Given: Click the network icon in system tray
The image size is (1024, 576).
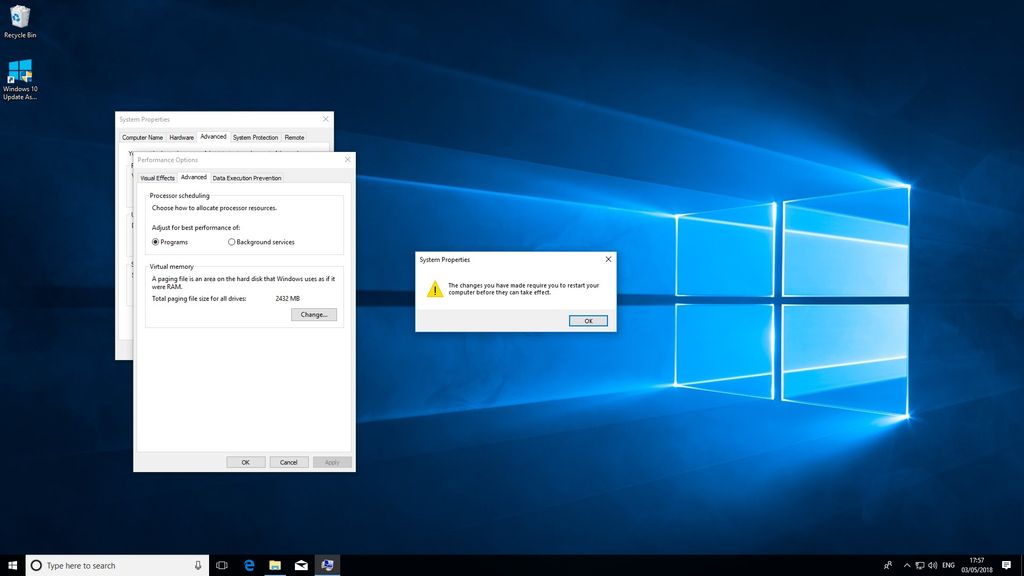Looking at the screenshot, I should [919, 565].
